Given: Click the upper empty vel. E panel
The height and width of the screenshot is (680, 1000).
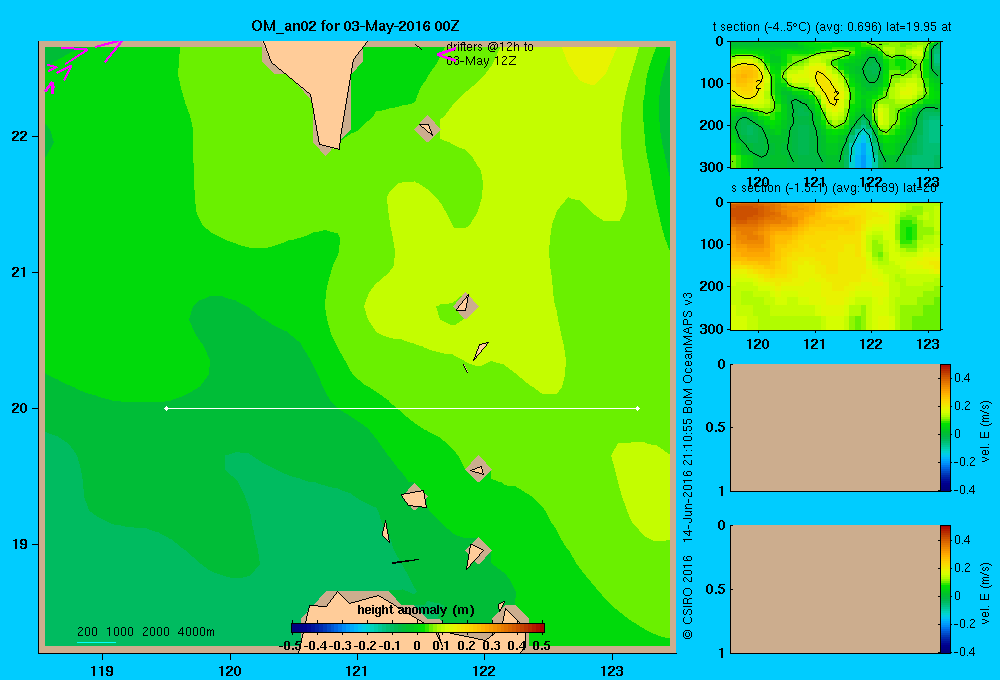Looking at the screenshot, I should pyautogui.click(x=834, y=427).
